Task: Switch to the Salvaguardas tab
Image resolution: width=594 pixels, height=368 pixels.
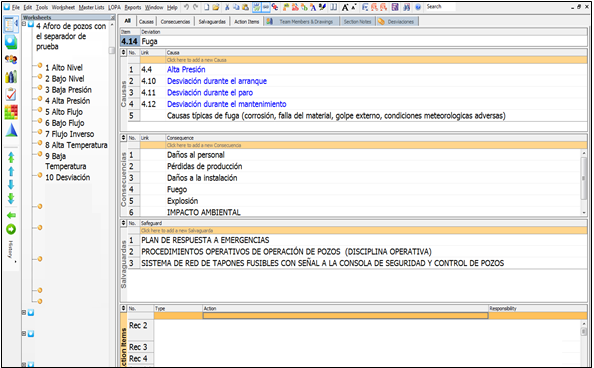Action: coord(212,22)
